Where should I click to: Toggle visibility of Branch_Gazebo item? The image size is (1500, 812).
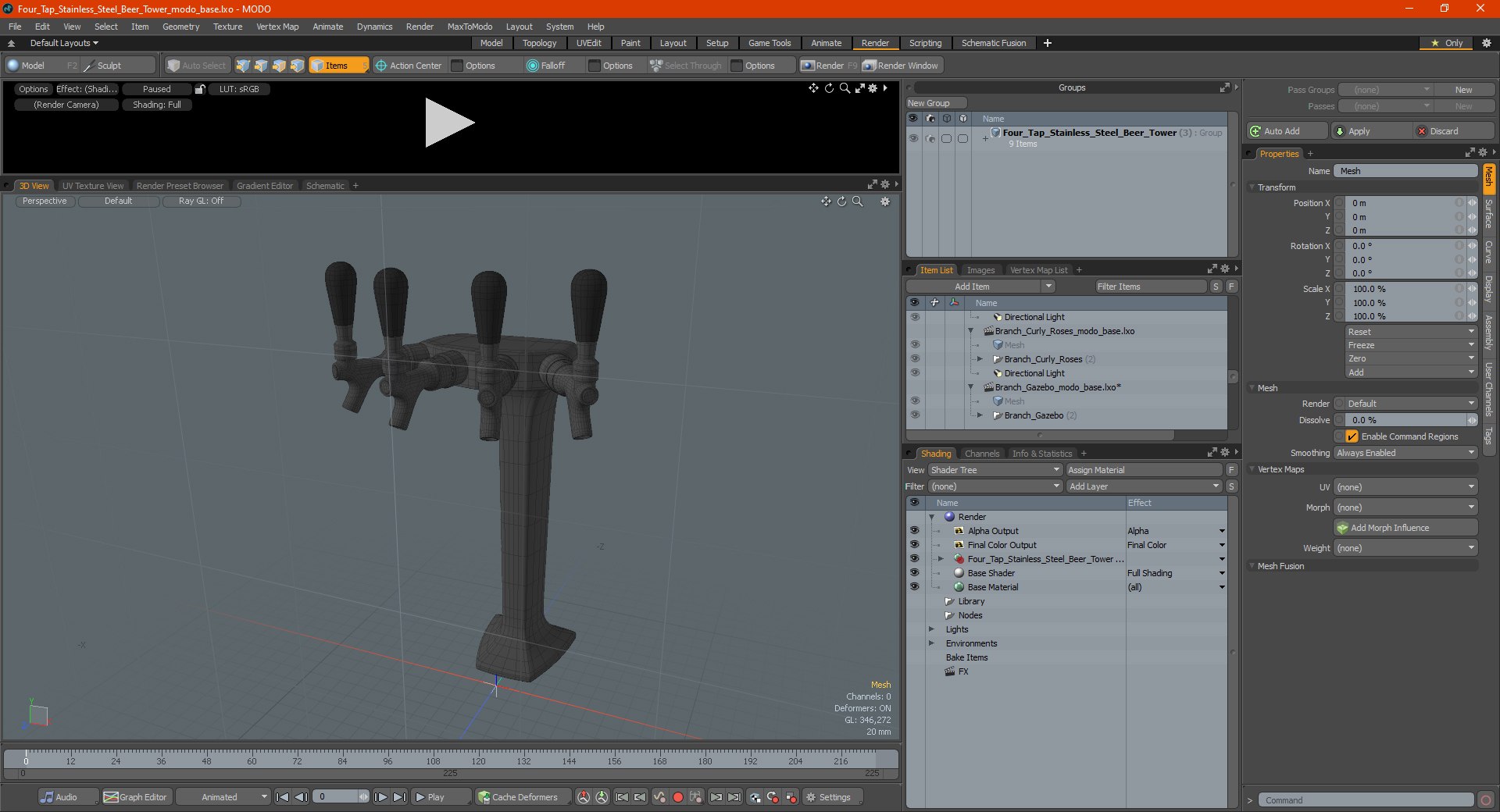[915, 415]
